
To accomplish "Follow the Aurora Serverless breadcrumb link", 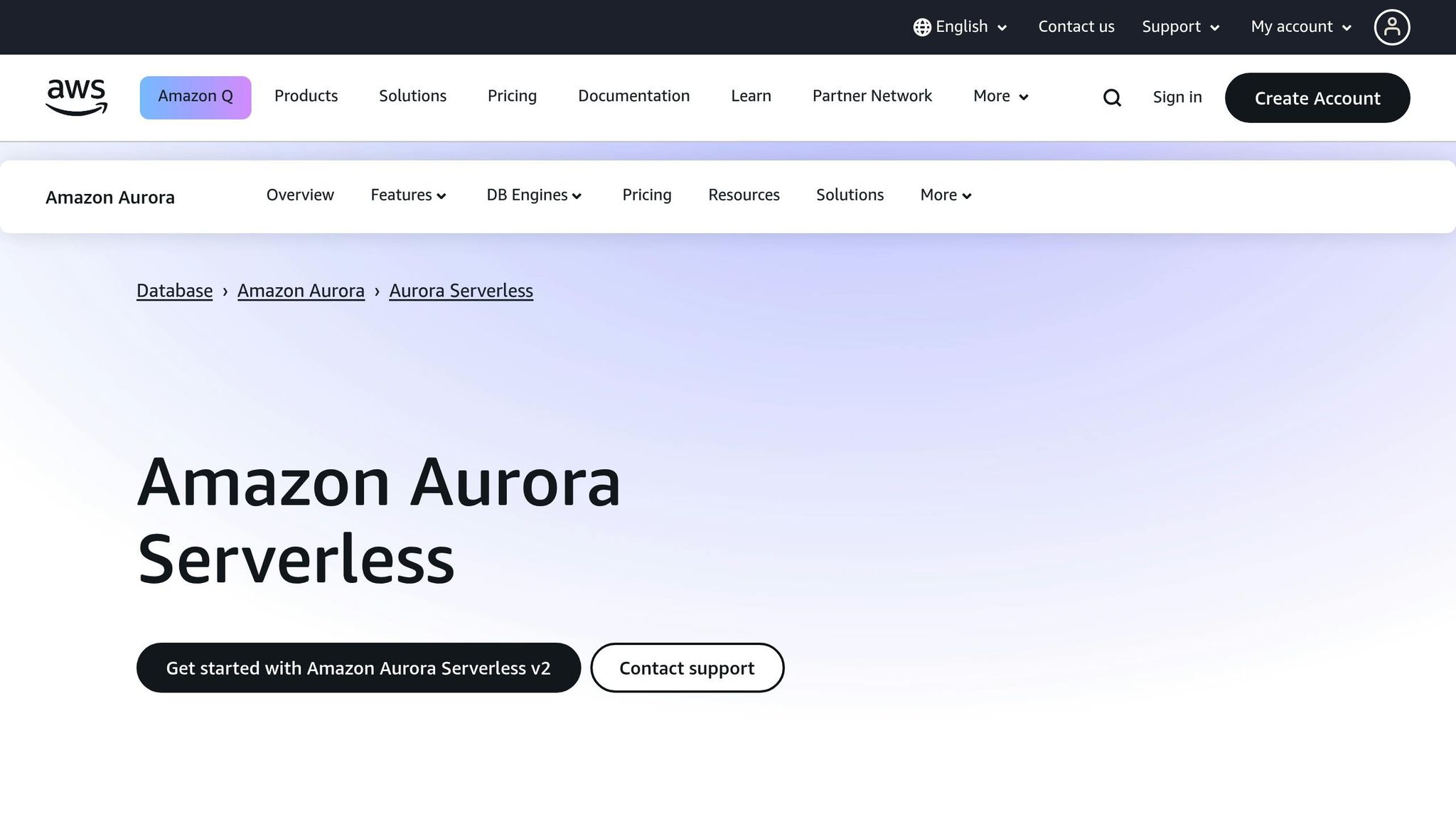I will [461, 291].
